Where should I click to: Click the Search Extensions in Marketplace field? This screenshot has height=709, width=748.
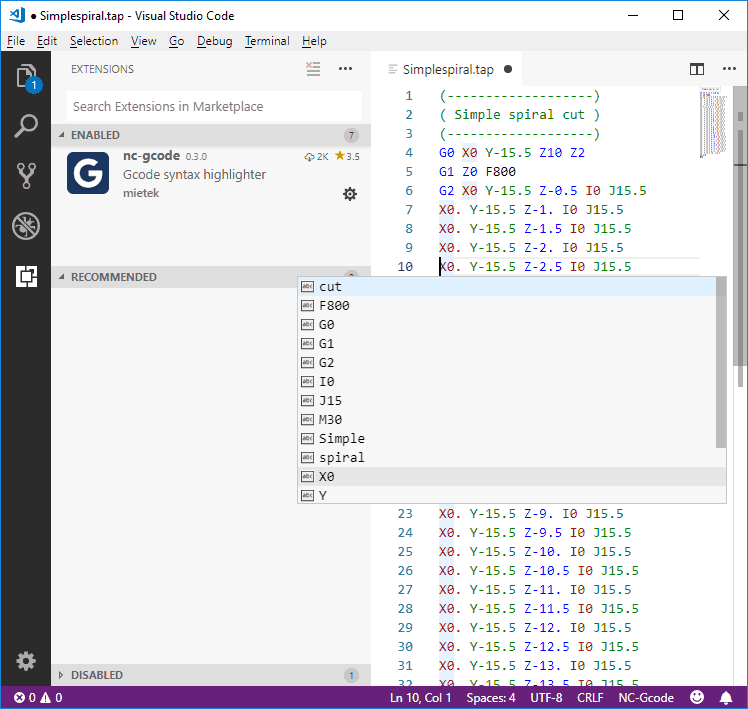[x=214, y=106]
